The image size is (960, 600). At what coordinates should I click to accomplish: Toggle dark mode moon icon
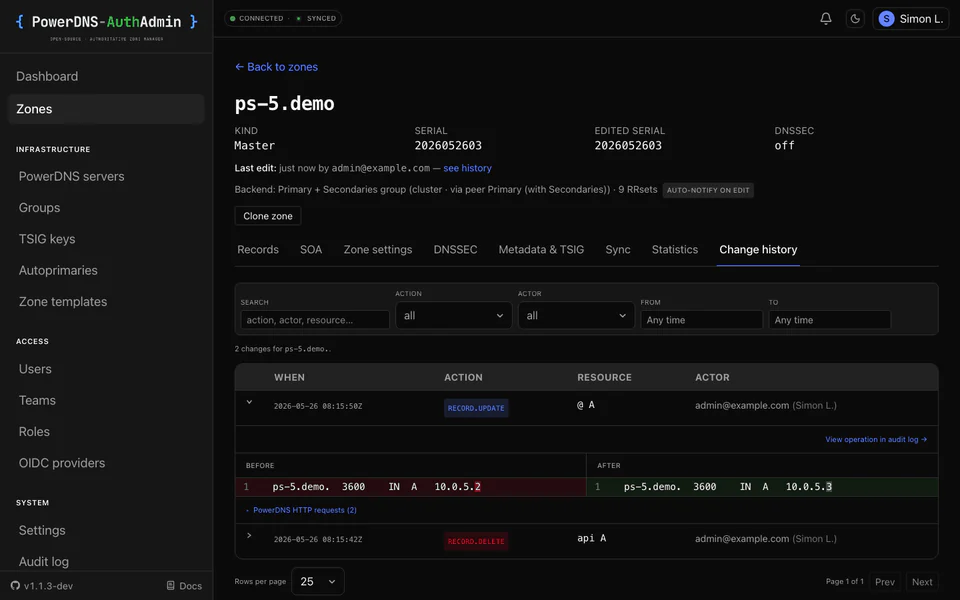click(855, 19)
